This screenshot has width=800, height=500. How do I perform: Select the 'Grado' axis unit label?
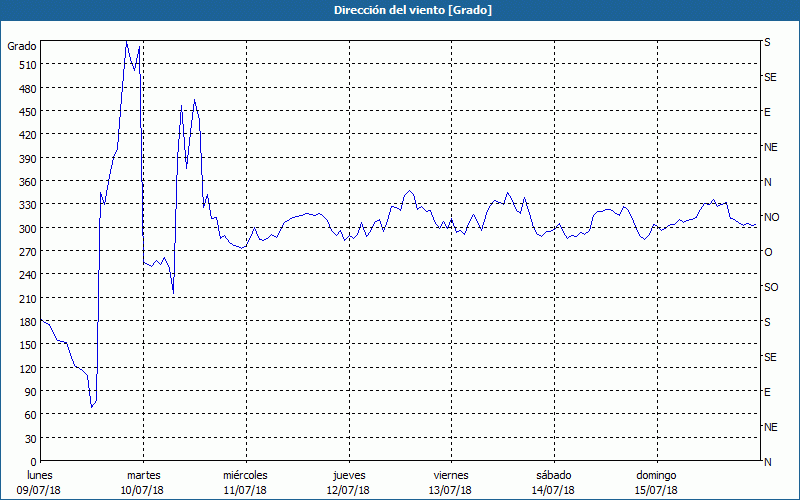[22, 46]
